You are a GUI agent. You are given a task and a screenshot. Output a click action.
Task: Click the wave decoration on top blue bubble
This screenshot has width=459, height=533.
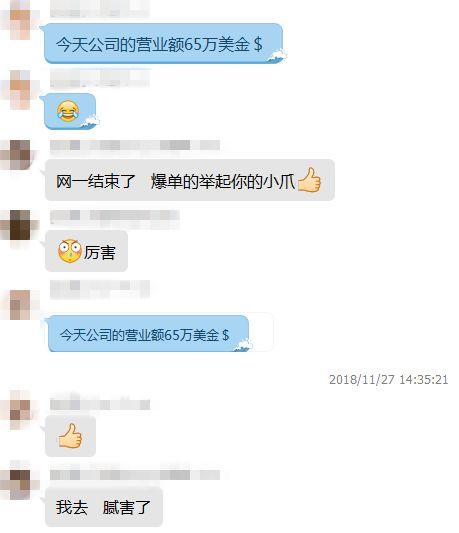[277, 56]
